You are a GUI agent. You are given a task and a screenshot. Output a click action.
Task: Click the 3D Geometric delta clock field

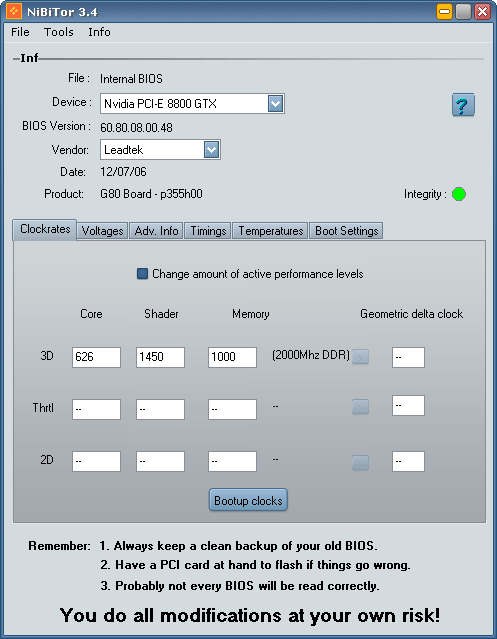pos(409,357)
